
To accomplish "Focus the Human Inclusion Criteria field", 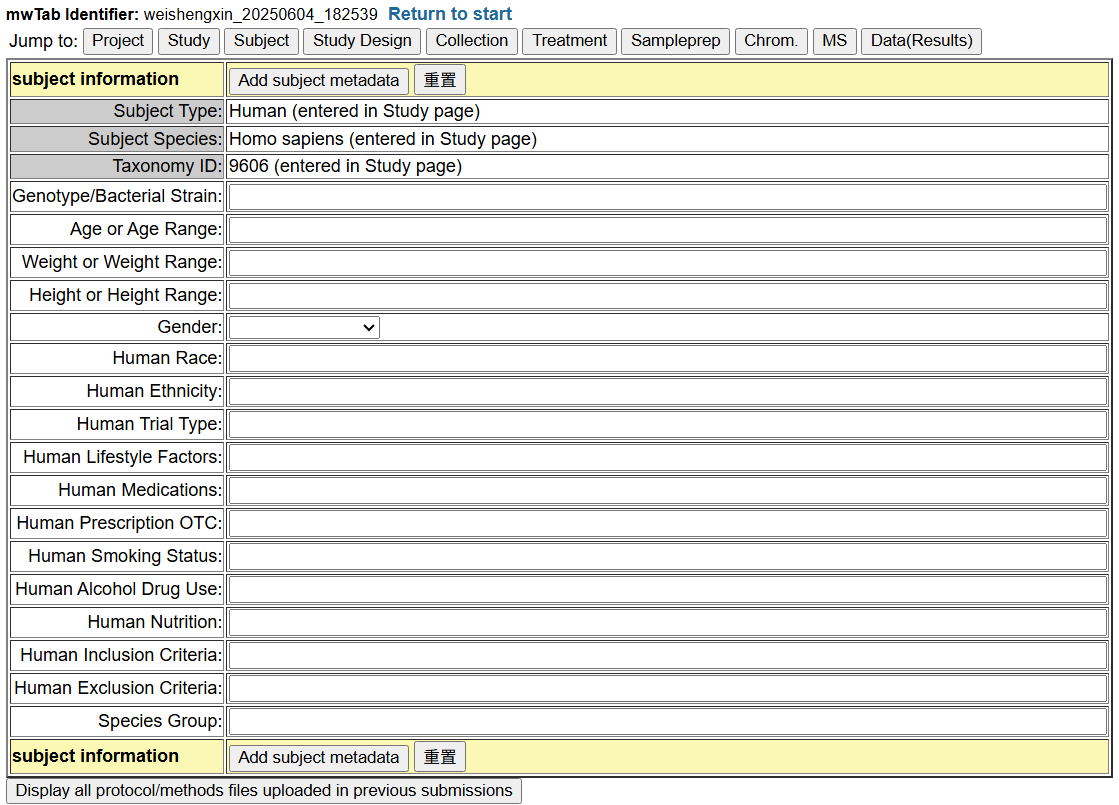I will pyautogui.click(x=667, y=655).
